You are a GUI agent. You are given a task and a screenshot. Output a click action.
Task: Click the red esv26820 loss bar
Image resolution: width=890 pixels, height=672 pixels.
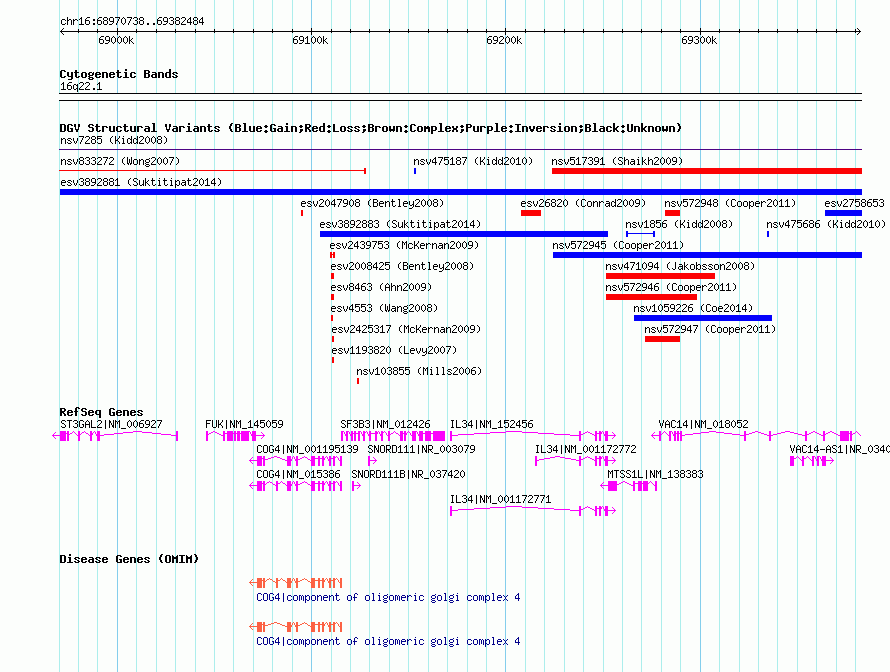pyautogui.click(x=531, y=213)
